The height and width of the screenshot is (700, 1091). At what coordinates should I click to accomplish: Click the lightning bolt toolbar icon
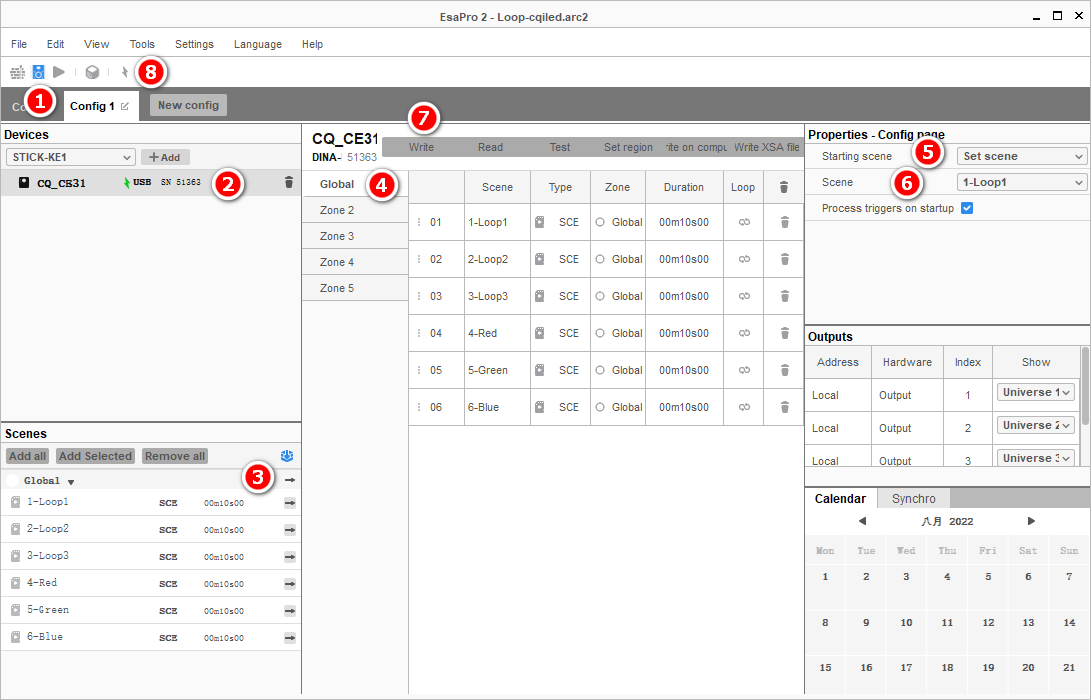tap(125, 72)
